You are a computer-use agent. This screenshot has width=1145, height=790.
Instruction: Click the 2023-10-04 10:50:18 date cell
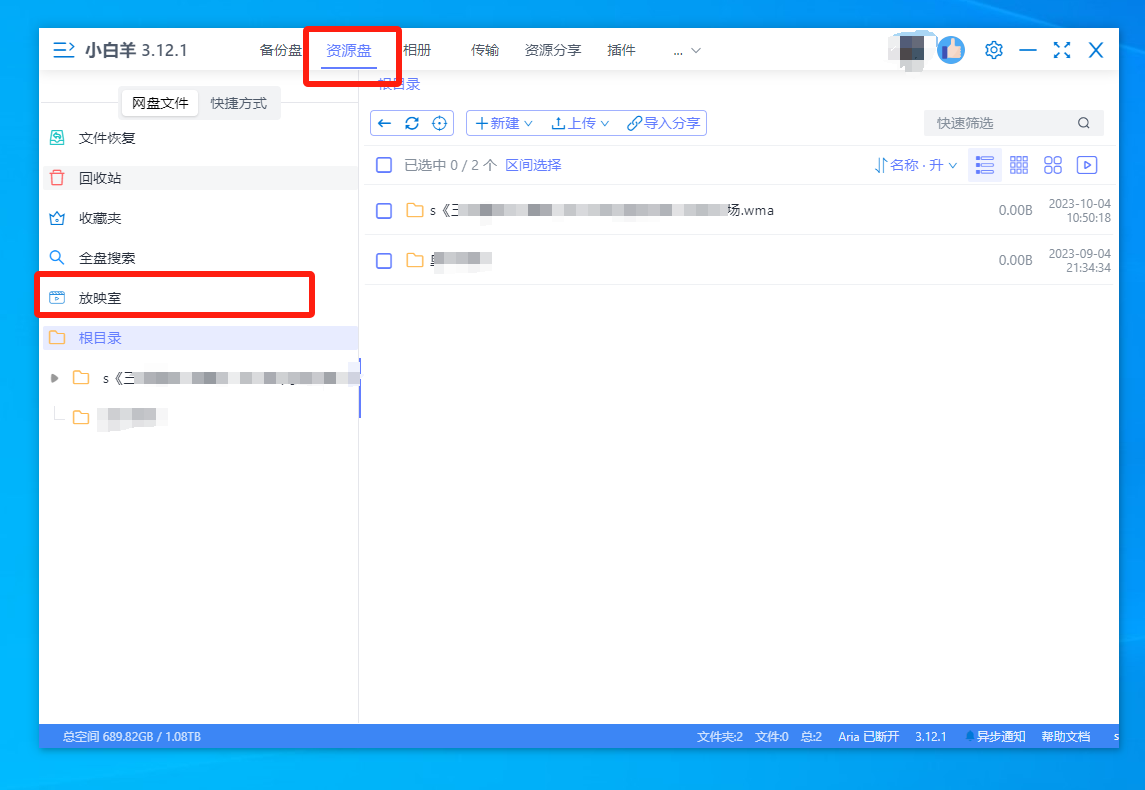click(1079, 210)
